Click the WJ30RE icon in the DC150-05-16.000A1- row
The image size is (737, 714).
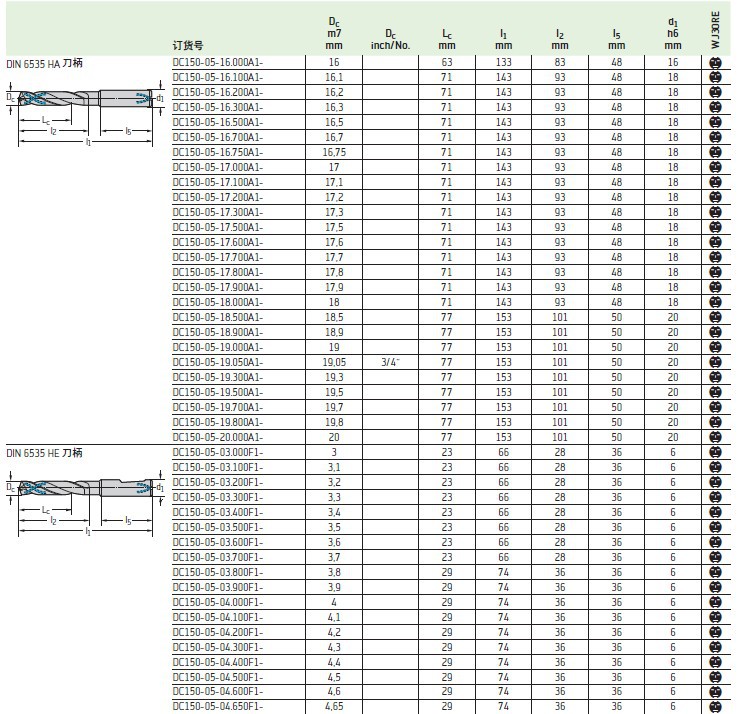(714, 62)
